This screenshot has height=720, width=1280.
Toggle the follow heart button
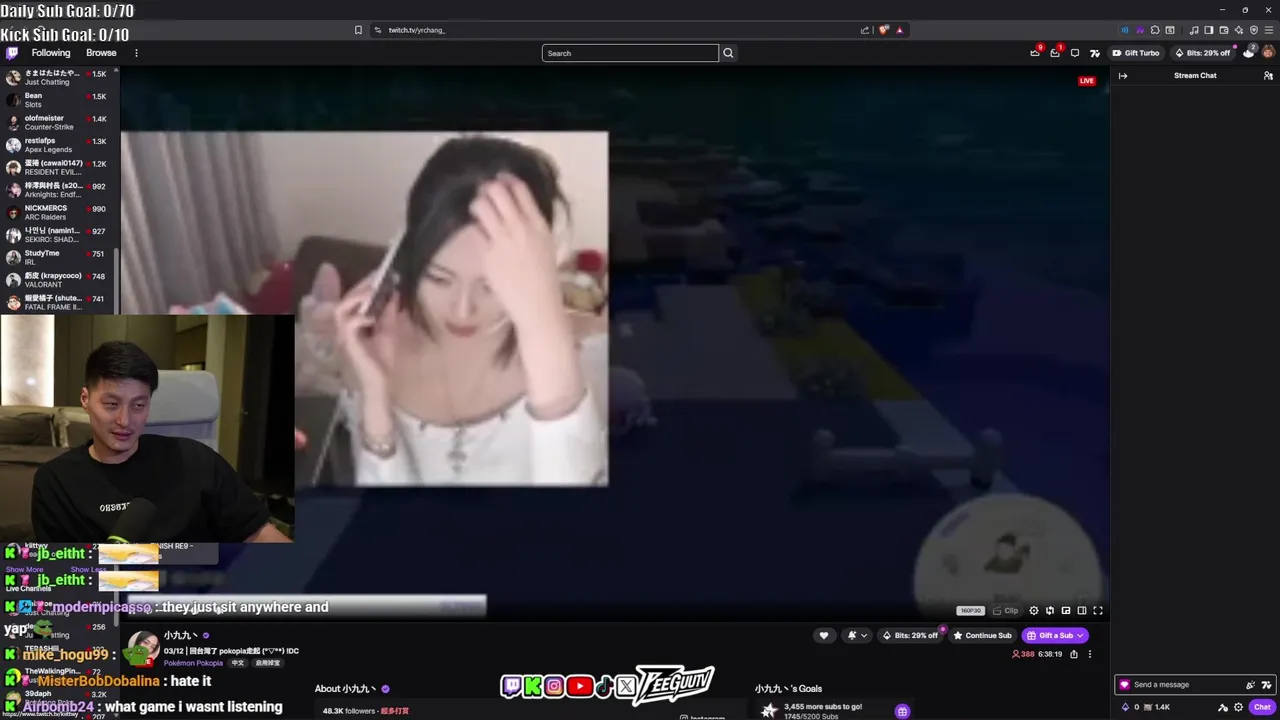pos(824,635)
